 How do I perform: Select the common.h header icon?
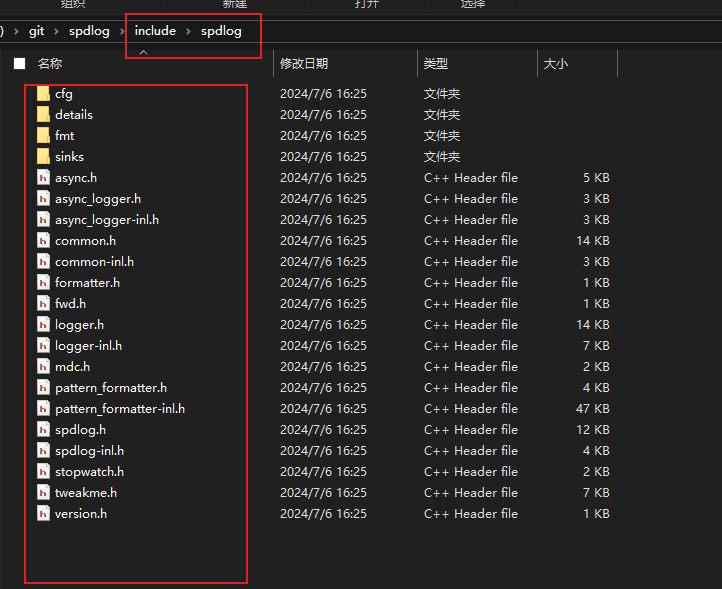[43, 241]
